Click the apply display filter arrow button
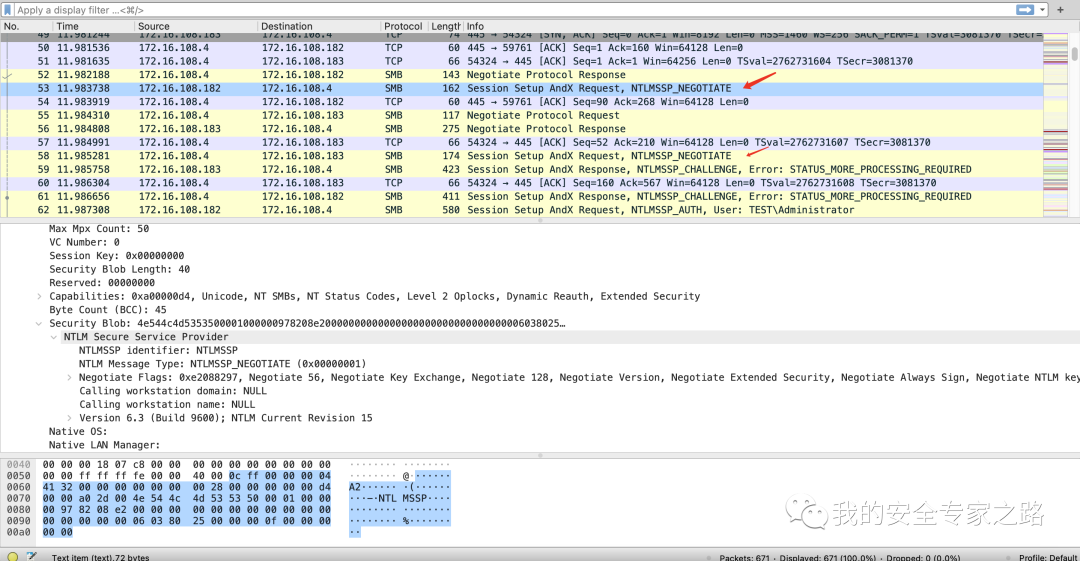This screenshot has width=1080, height=561. (1025, 10)
